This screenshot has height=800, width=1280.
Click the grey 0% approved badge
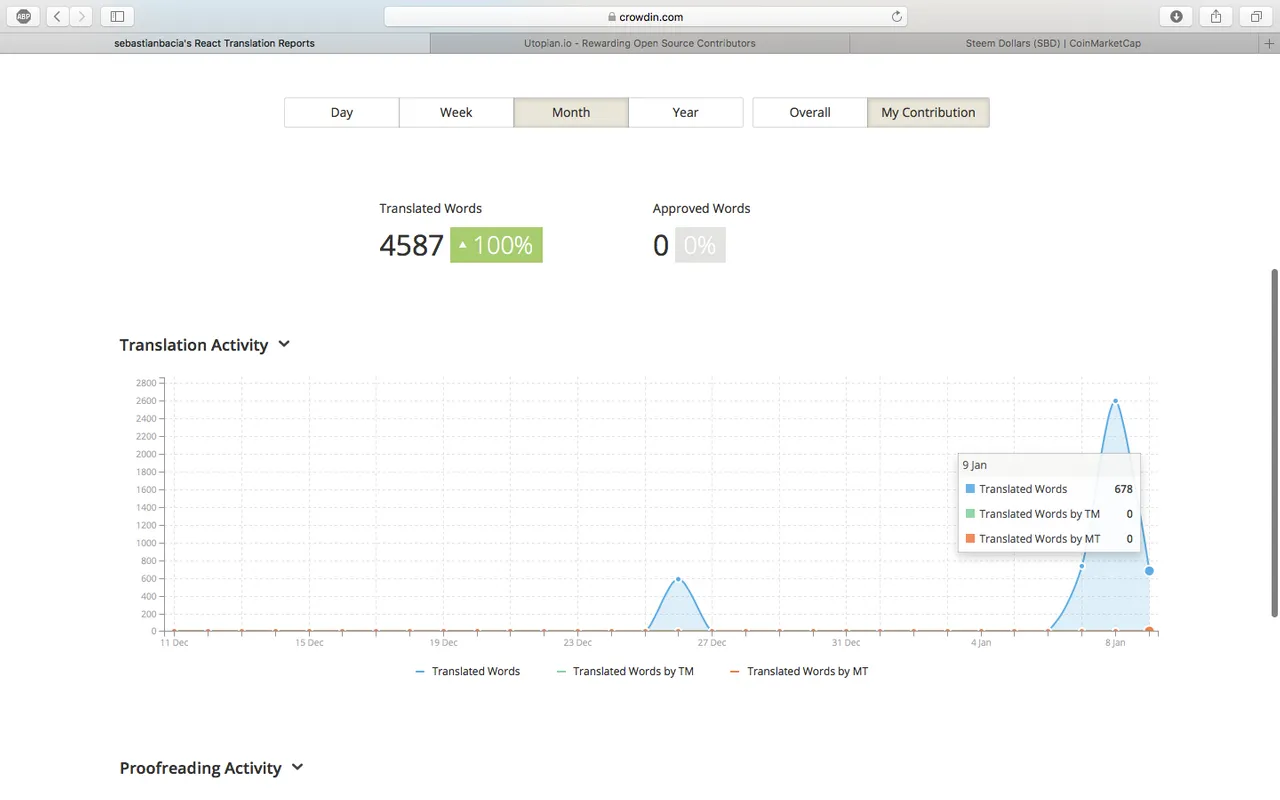(x=700, y=245)
